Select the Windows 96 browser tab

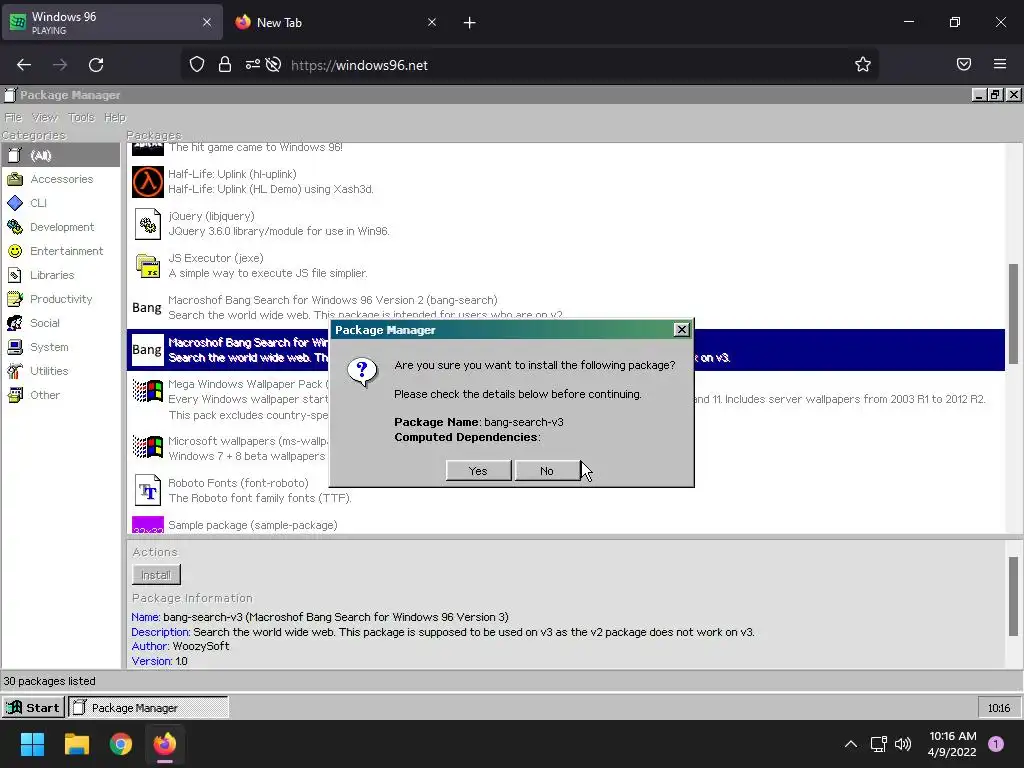pyautogui.click(x=112, y=22)
